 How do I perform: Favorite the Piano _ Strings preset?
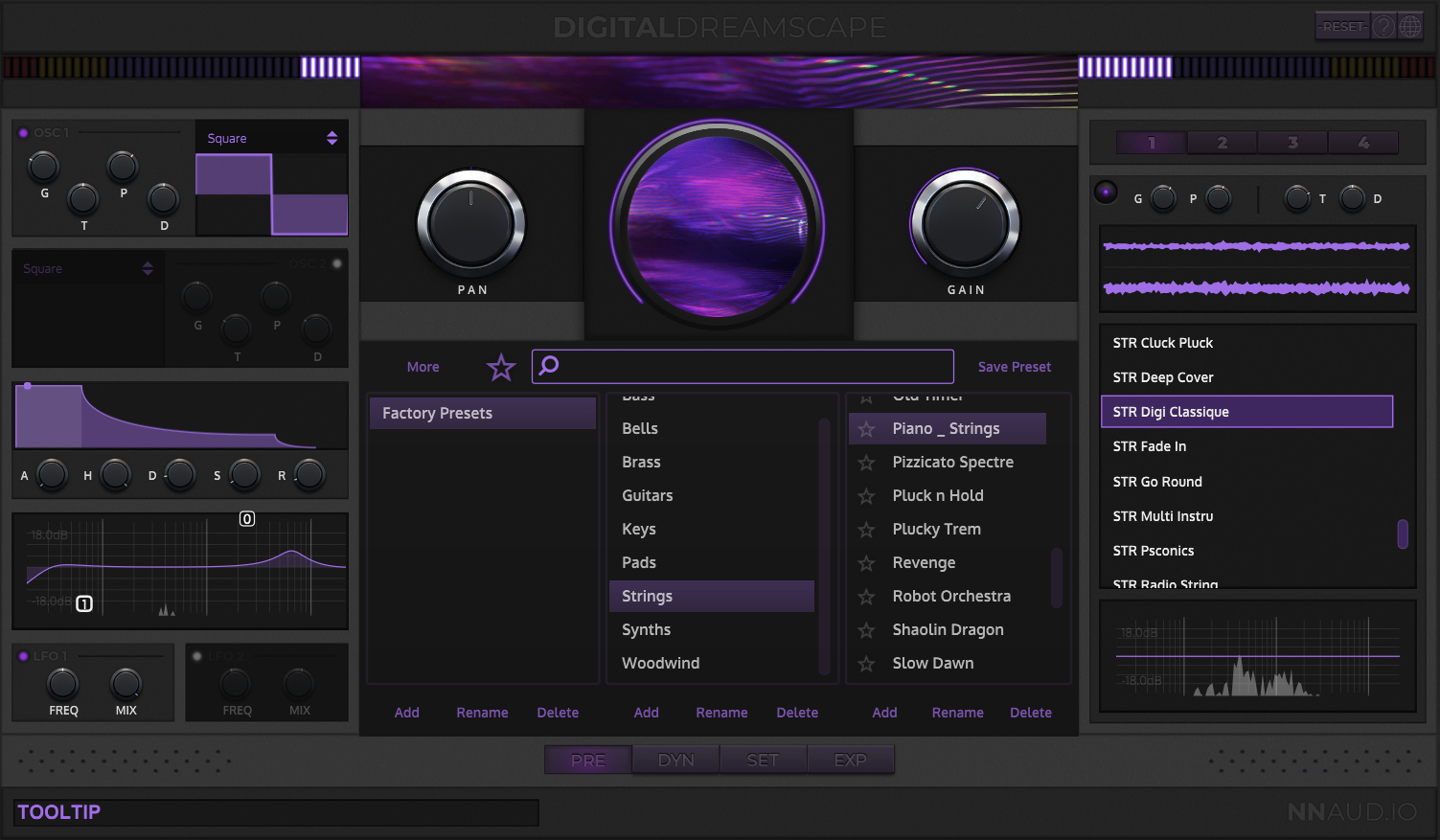point(866,429)
